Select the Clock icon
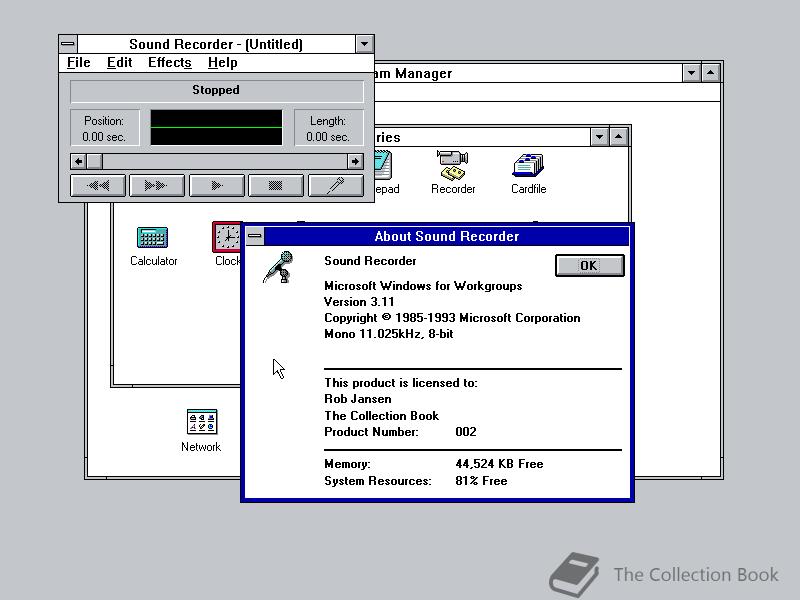Viewport: 800px width, 600px height. [227, 244]
